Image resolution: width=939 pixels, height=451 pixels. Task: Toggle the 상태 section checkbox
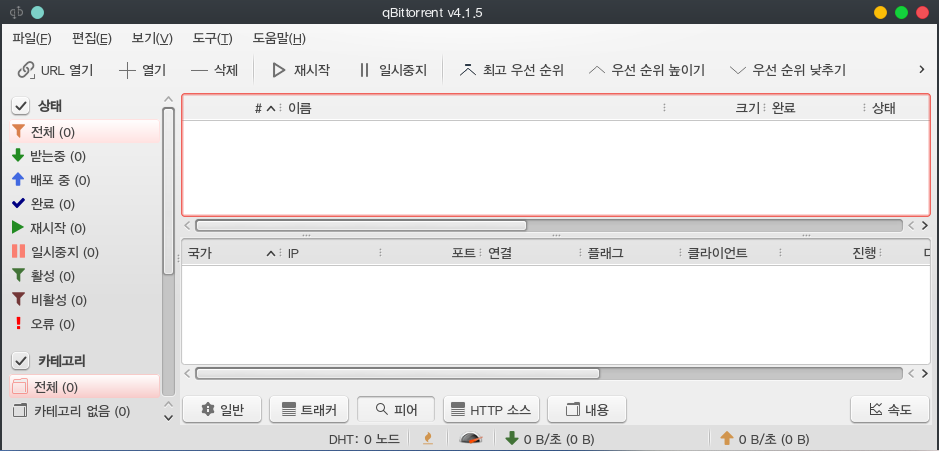(x=21, y=107)
